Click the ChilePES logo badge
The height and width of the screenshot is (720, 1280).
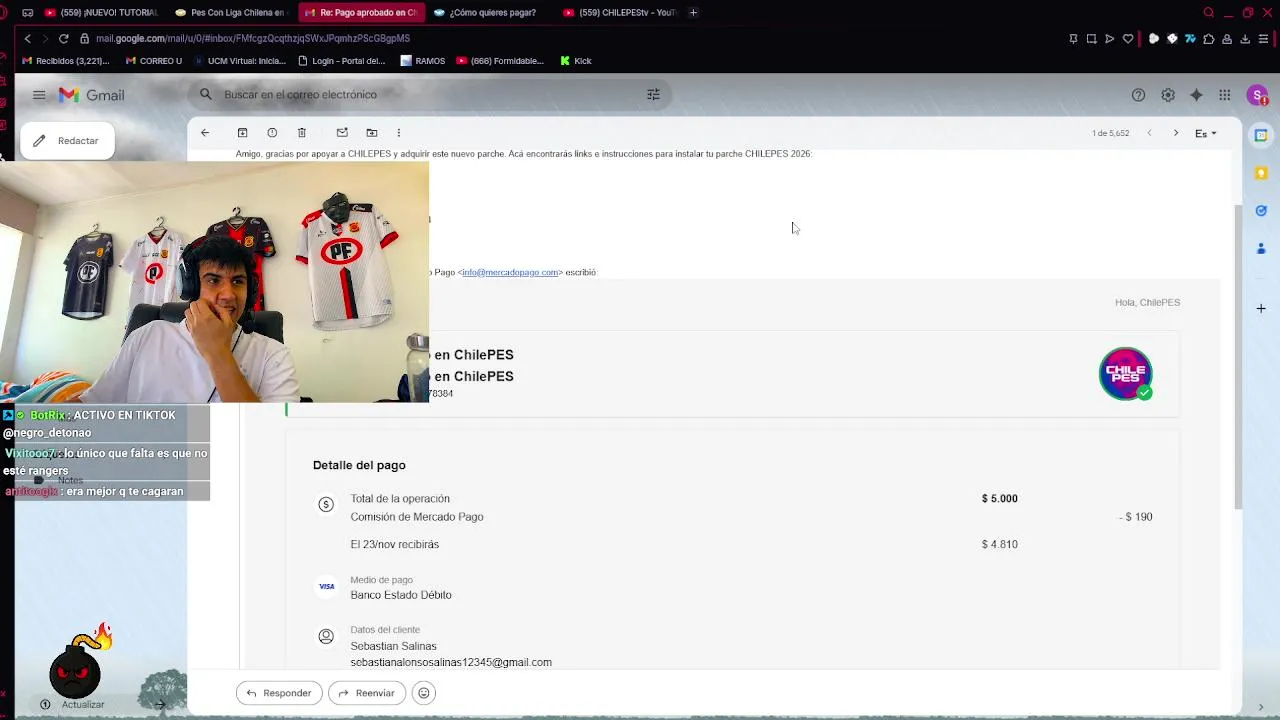click(x=1126, y=373)
